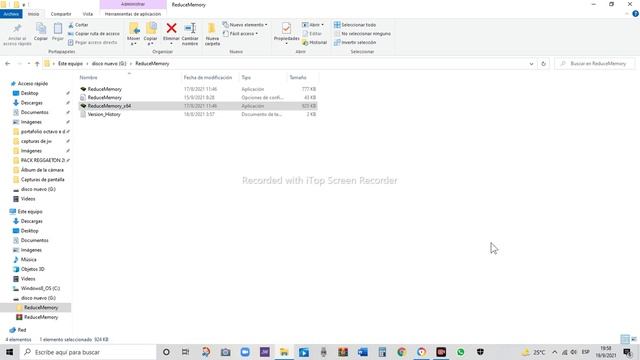The image size is (640, 360).
Task: Open the Nuevo elemento dropdown
Action: [x=245, y=25]
